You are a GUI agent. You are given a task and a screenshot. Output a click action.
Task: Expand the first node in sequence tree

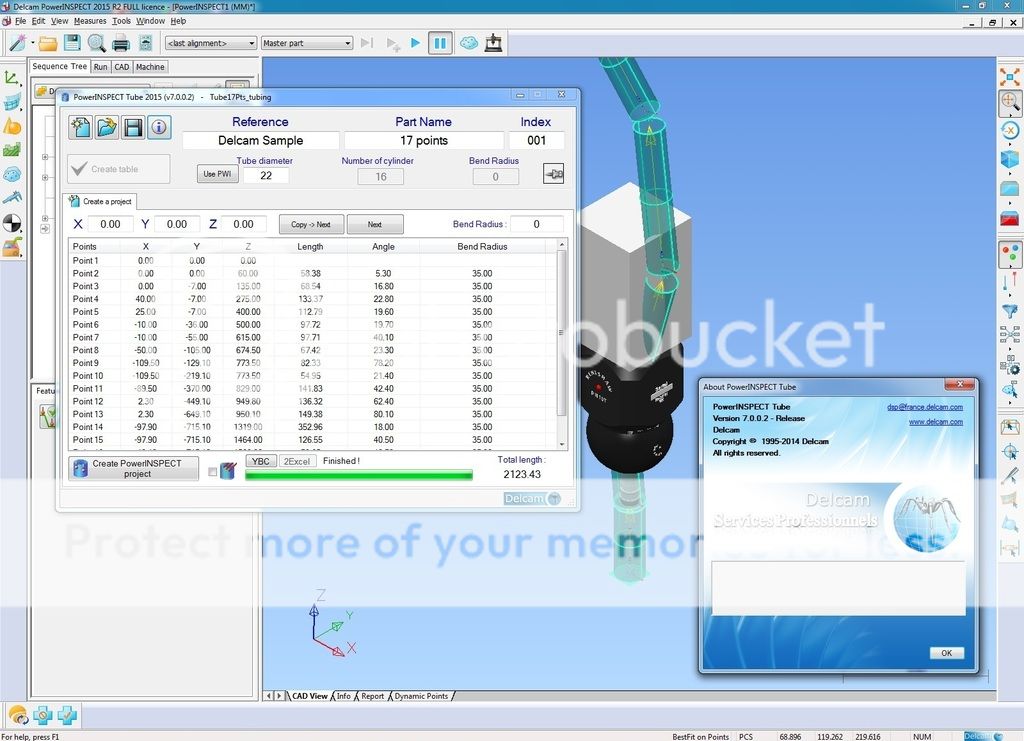coord(45,157)
